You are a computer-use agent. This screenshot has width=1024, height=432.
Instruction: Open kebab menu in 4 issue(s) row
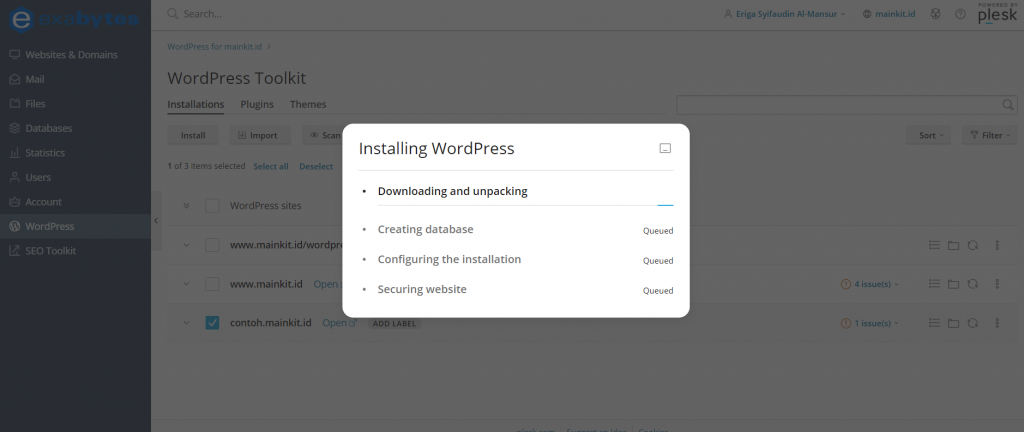point(997,284)
